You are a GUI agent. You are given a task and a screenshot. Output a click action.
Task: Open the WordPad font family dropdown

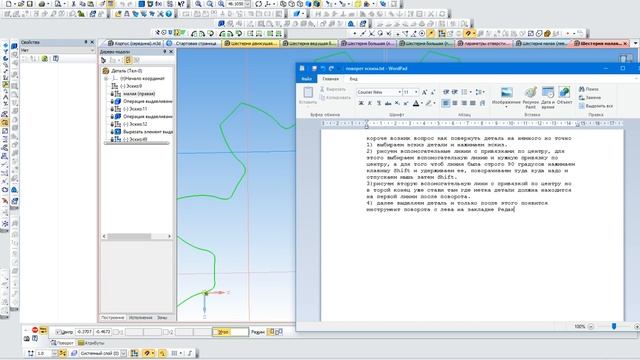(x=400, y=92)
